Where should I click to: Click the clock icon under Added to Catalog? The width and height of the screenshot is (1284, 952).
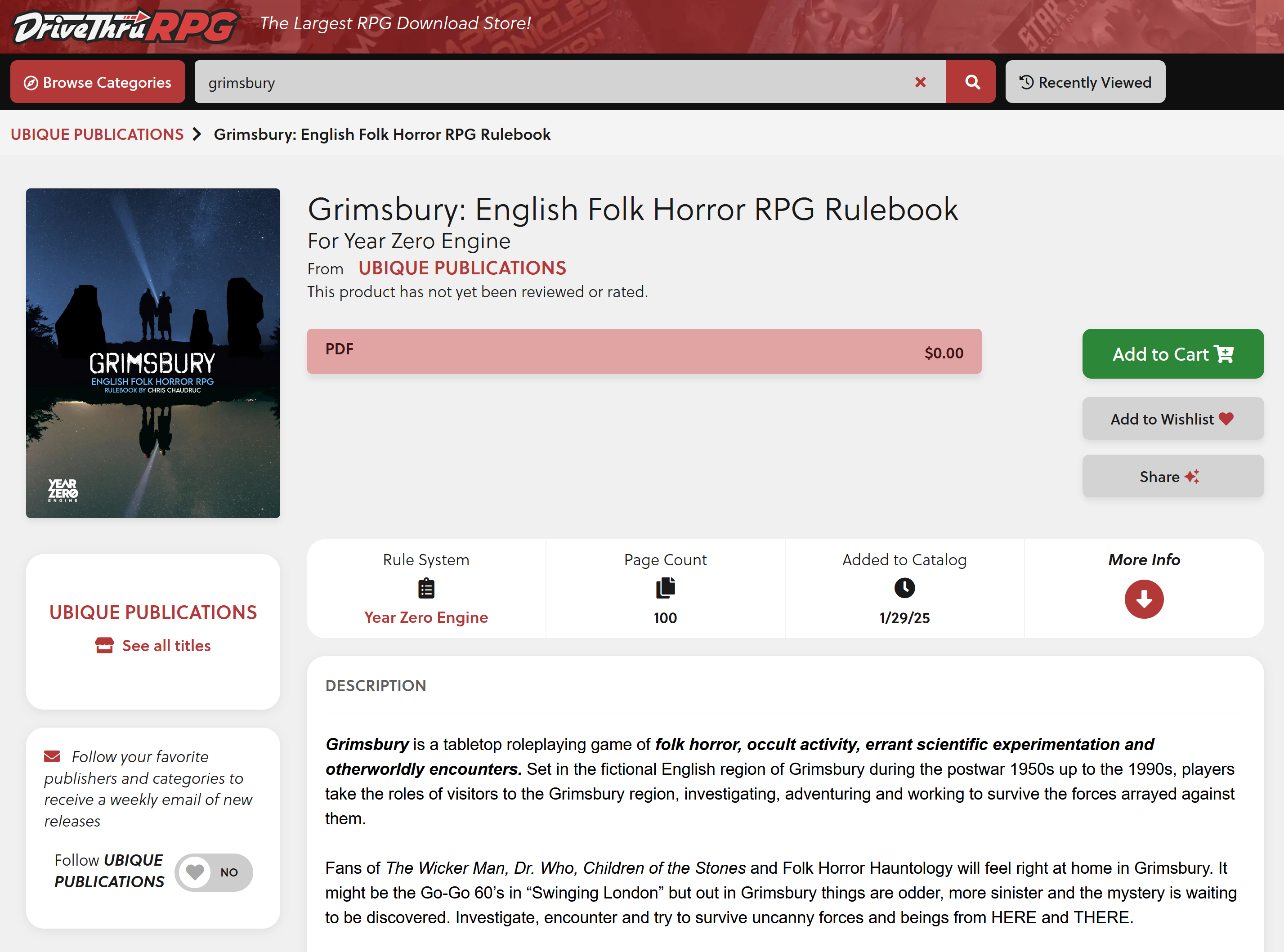[904, 588]
